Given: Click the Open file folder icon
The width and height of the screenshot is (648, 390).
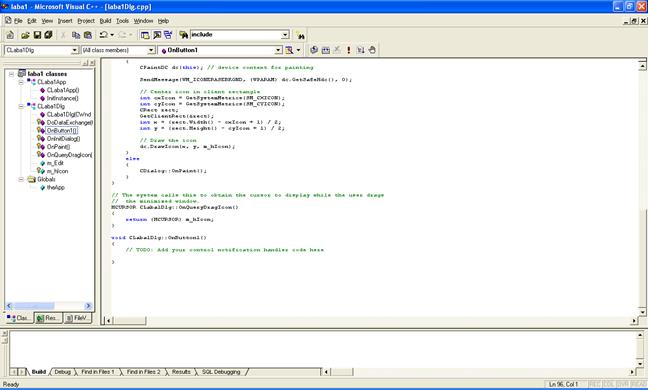Looking at the screenshot, I should tap(25, 36).
